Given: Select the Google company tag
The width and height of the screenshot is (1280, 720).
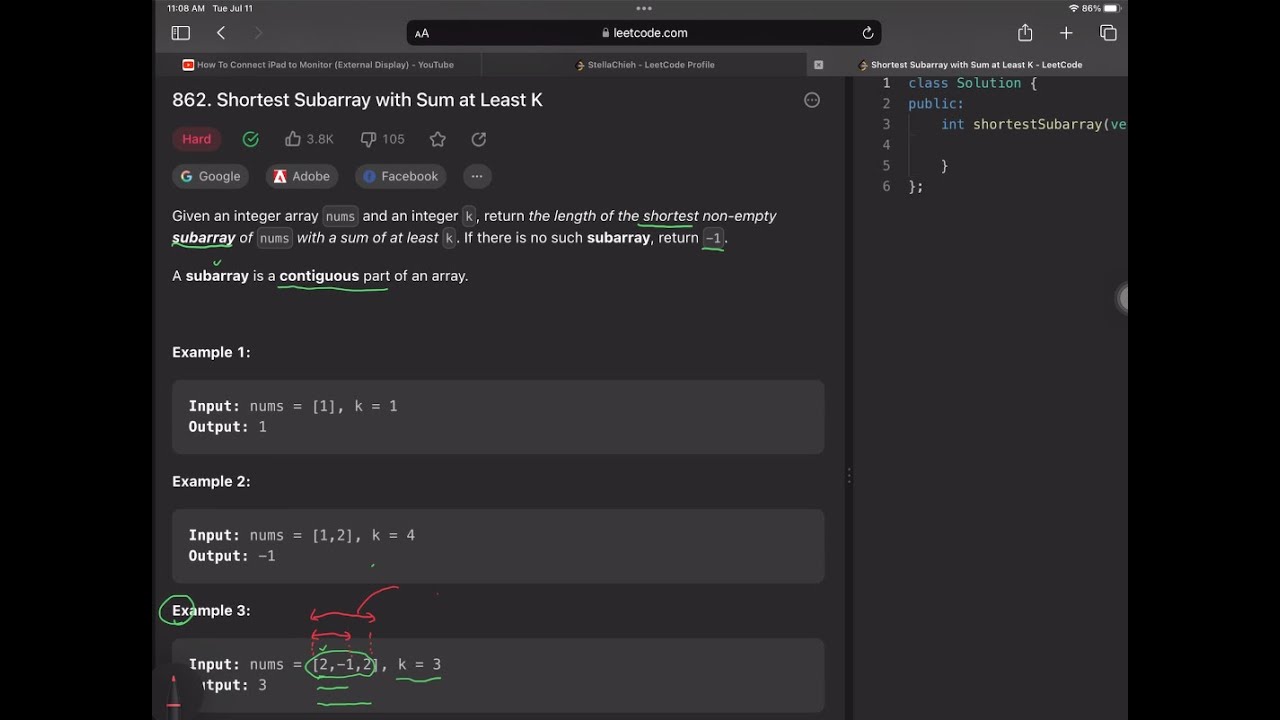Looking at the screenshot, I should pos(210,176).
